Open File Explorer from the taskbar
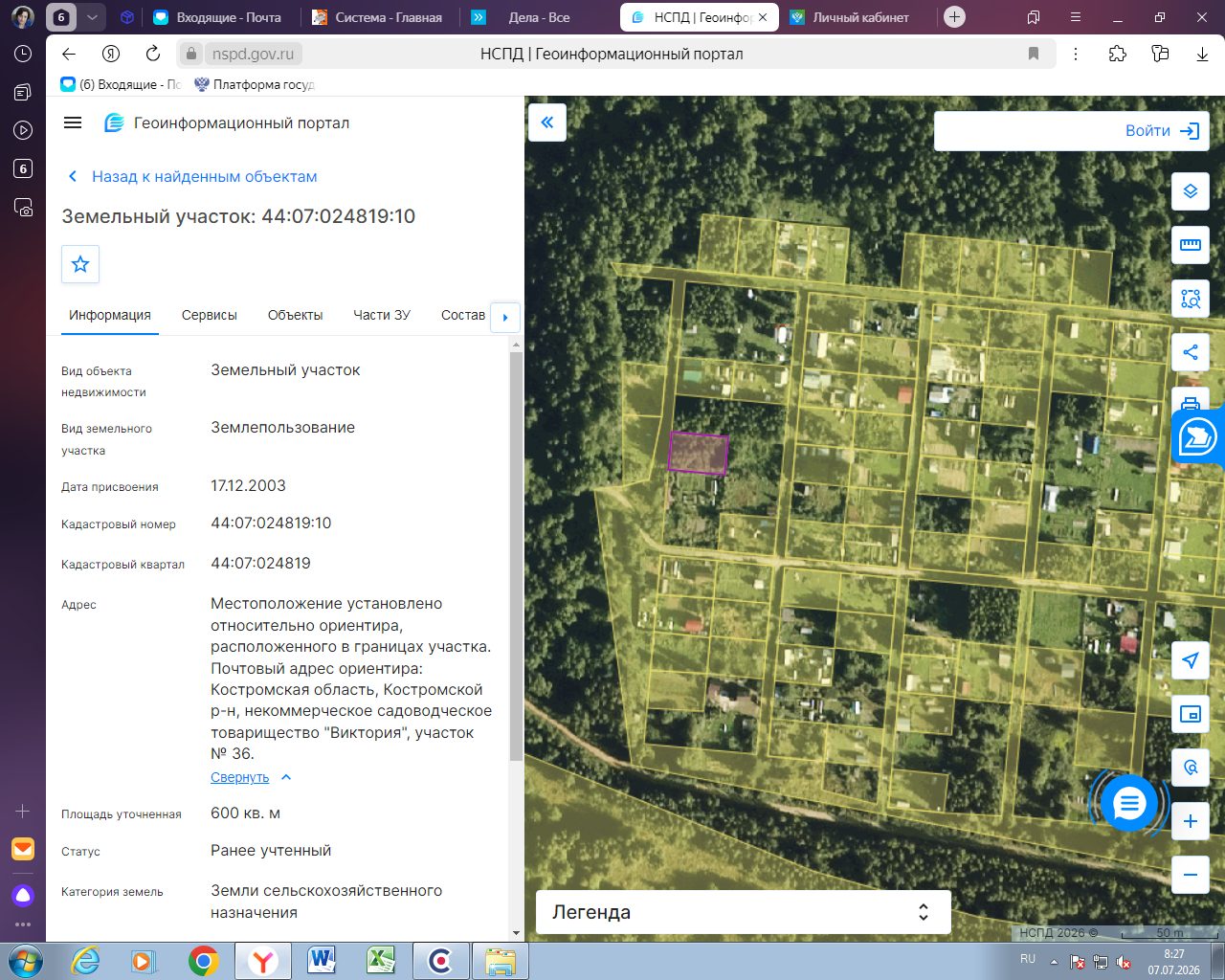This screenshot has width=1225, height=980. [x=500, y=960]
